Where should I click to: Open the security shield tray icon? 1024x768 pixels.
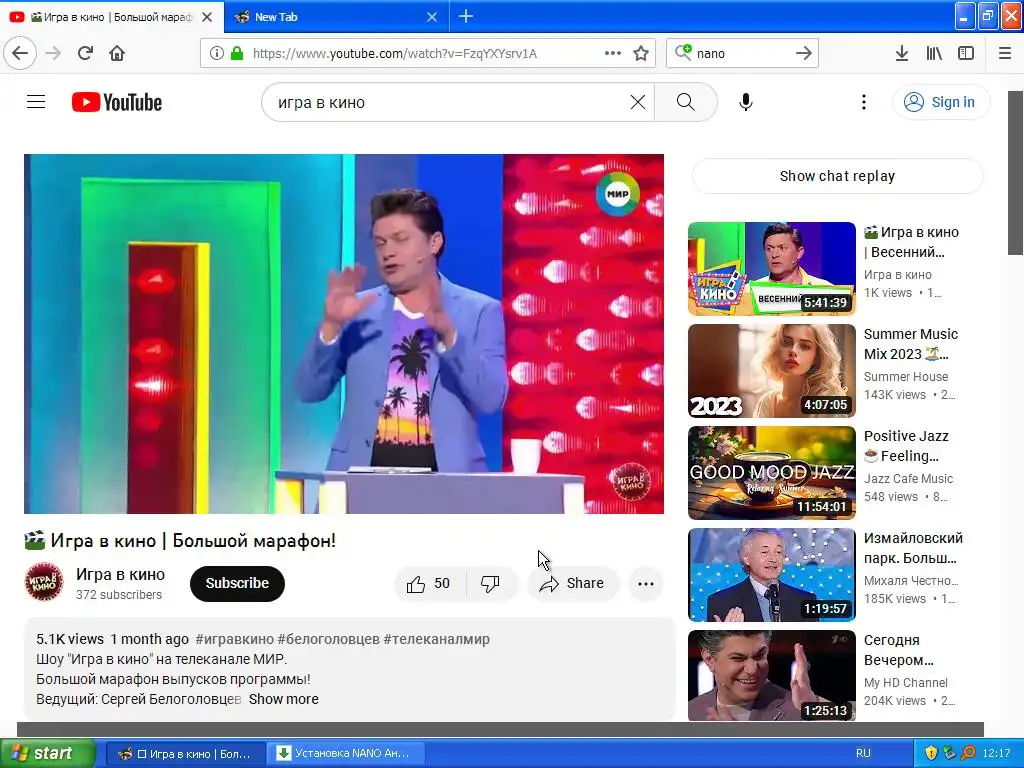[x=931, y=753]
